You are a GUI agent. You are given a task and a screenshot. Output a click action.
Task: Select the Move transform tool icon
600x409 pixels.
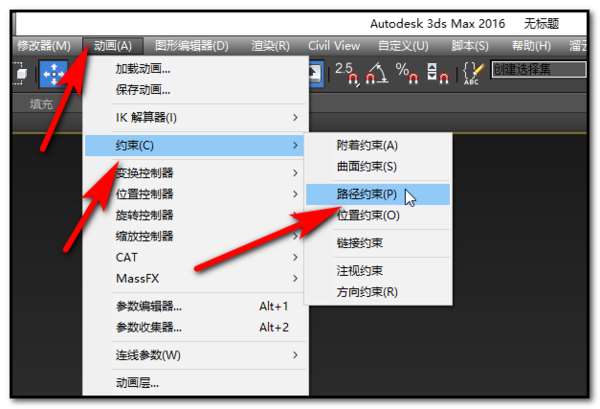click(54, 73)
